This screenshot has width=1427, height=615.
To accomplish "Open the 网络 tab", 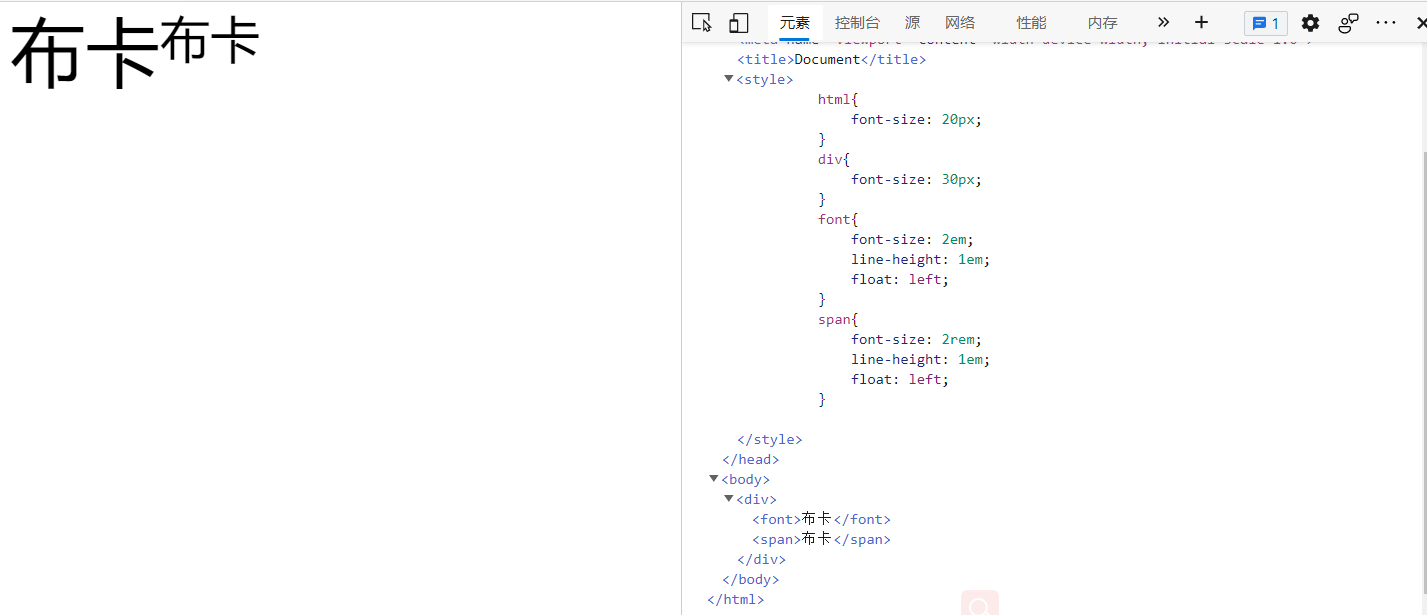I will [960, 22].
